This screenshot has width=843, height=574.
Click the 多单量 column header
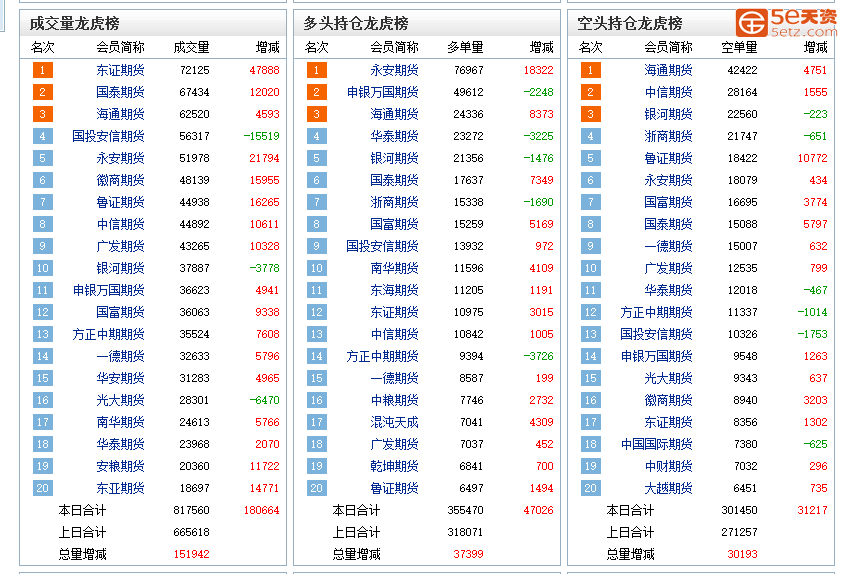click(466, 48)
